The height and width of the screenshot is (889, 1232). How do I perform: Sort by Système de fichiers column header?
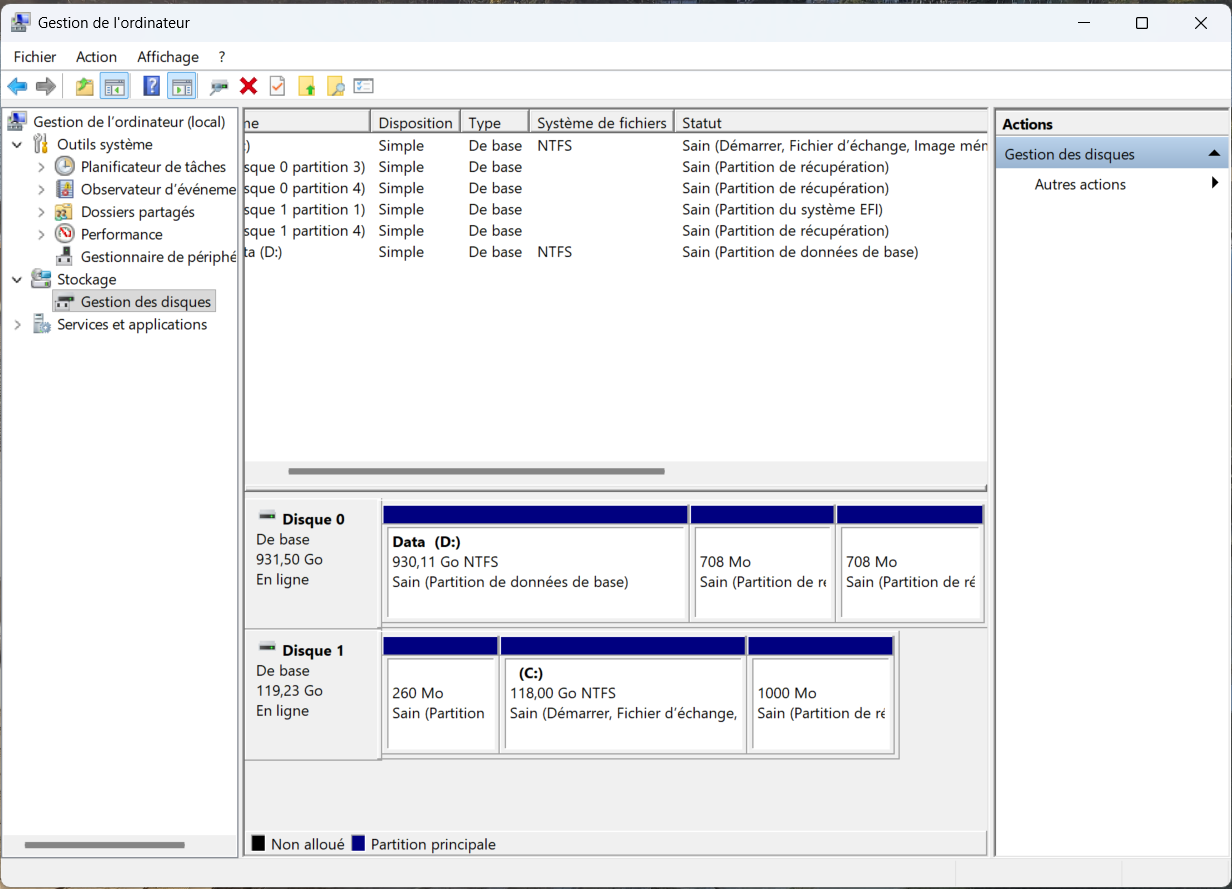601,123
